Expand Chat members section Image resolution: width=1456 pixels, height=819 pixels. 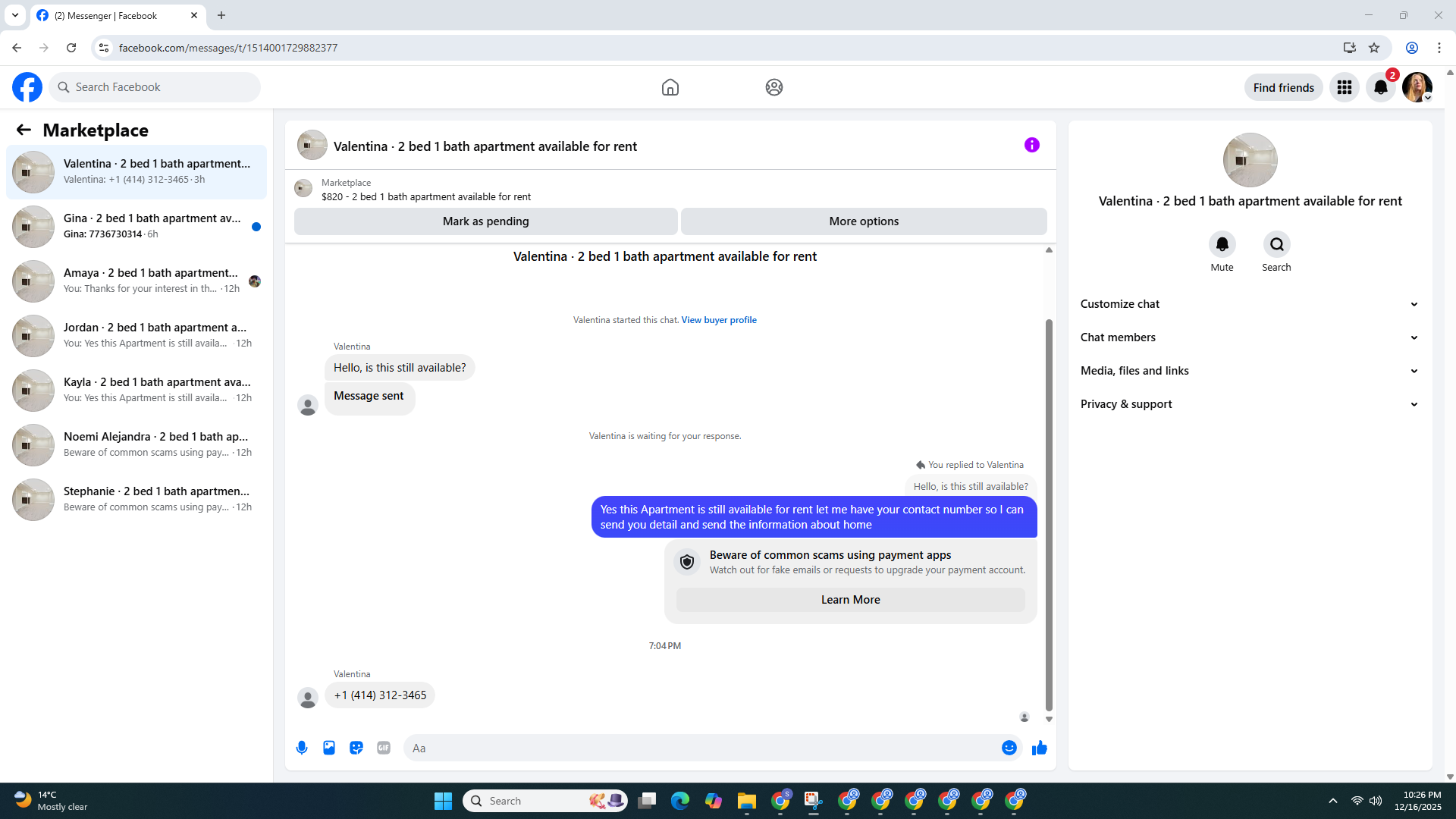[1250, 337]
